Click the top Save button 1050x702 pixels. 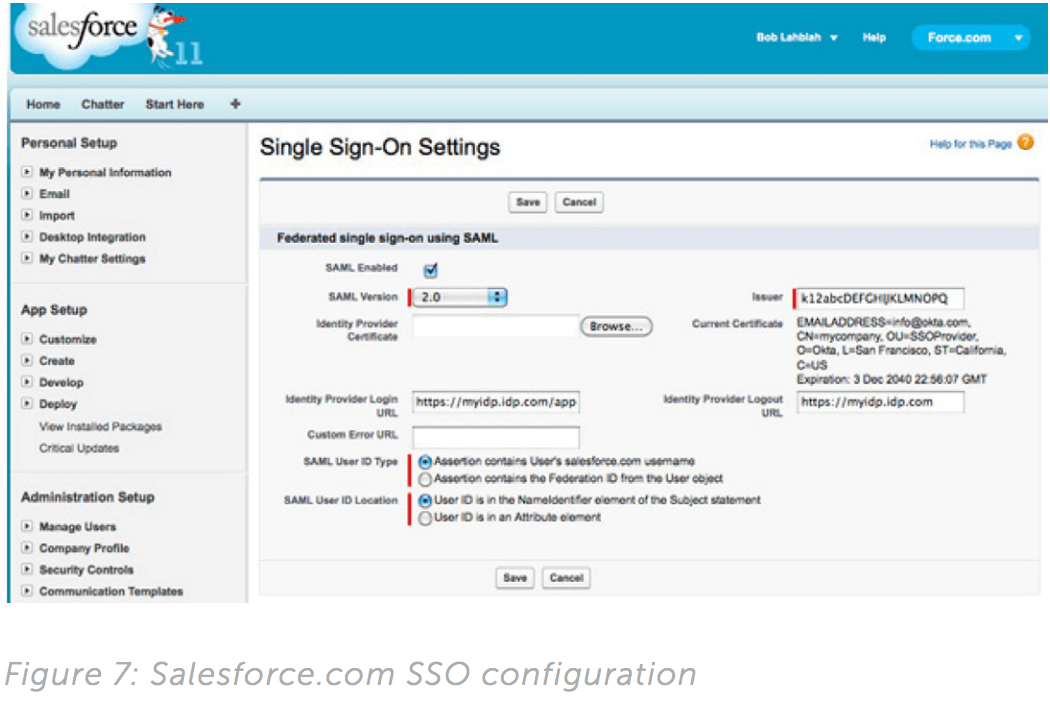(528, 202)
